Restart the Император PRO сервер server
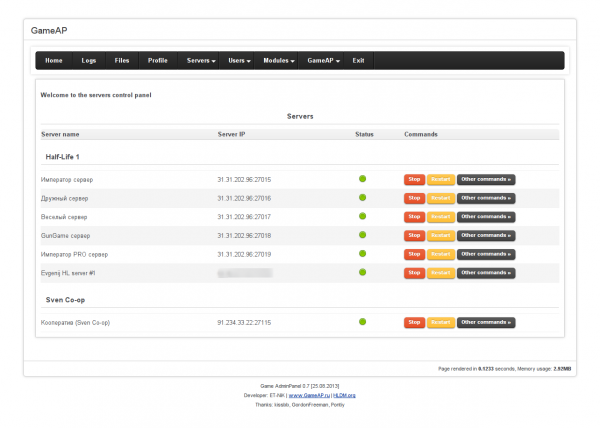Screen dimensions: 600x428 (x=440, y=254)
